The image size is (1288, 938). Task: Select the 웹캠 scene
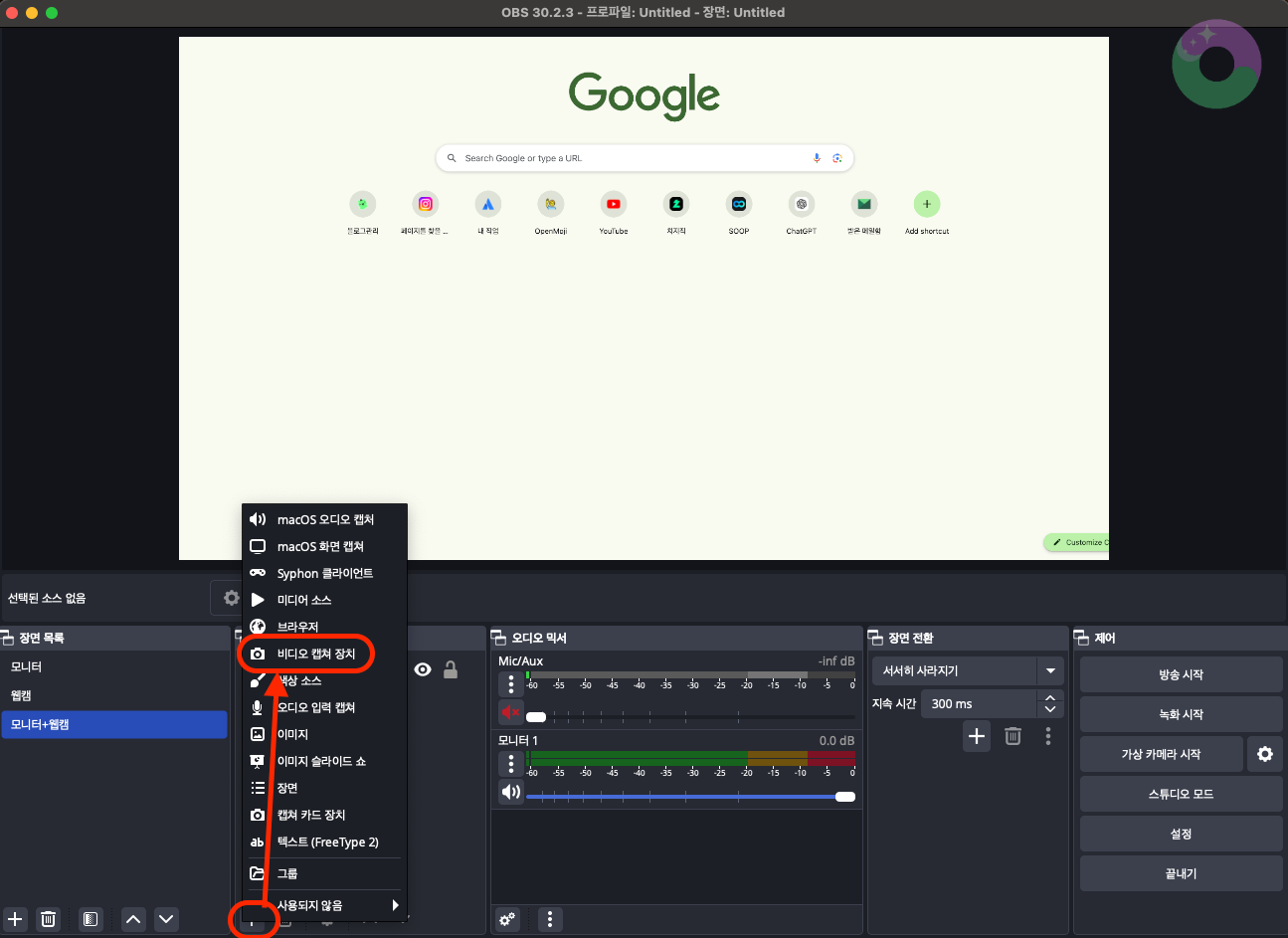(x=114, y=695)
